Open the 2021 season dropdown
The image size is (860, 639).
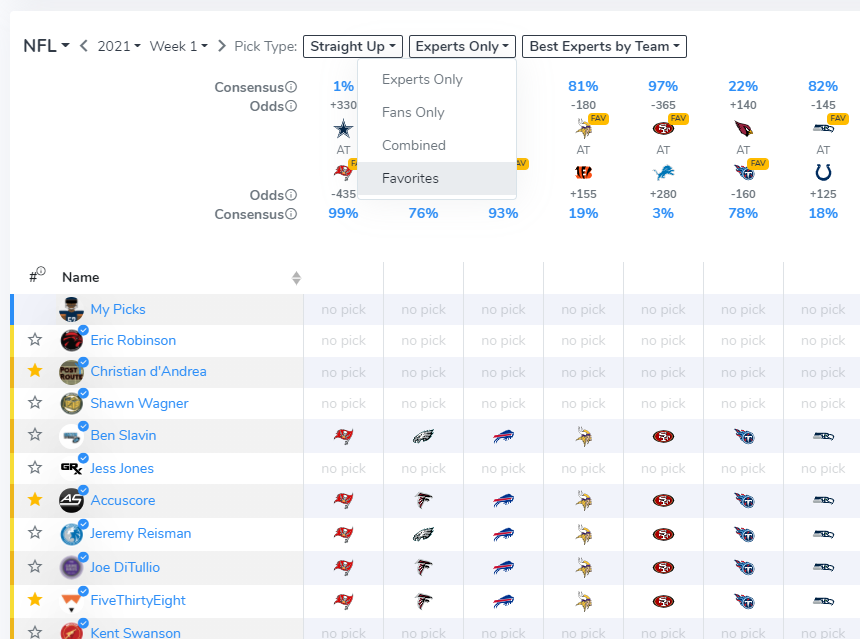click(x=119, y=46)
